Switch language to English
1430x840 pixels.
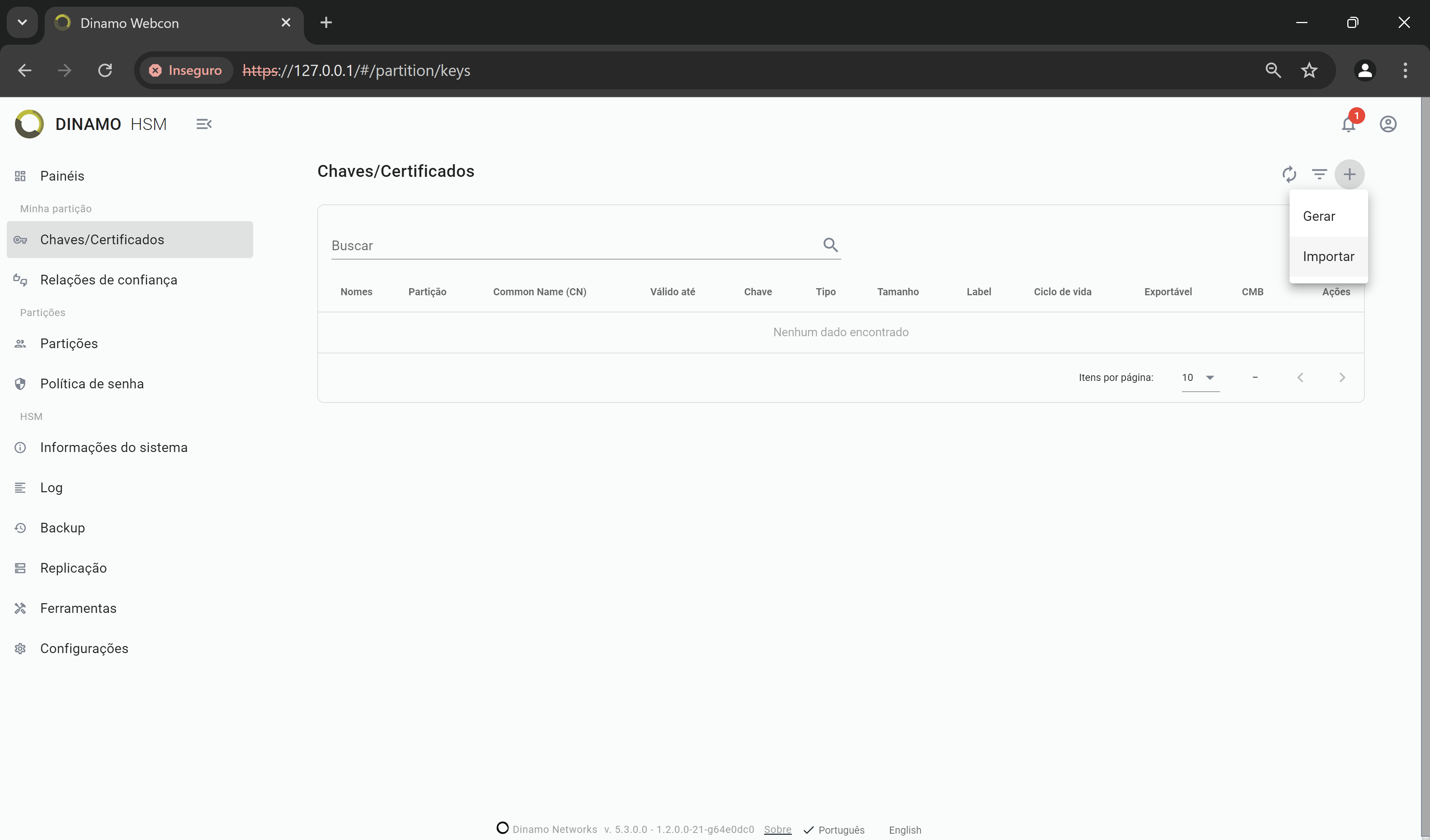coord(905,830)
